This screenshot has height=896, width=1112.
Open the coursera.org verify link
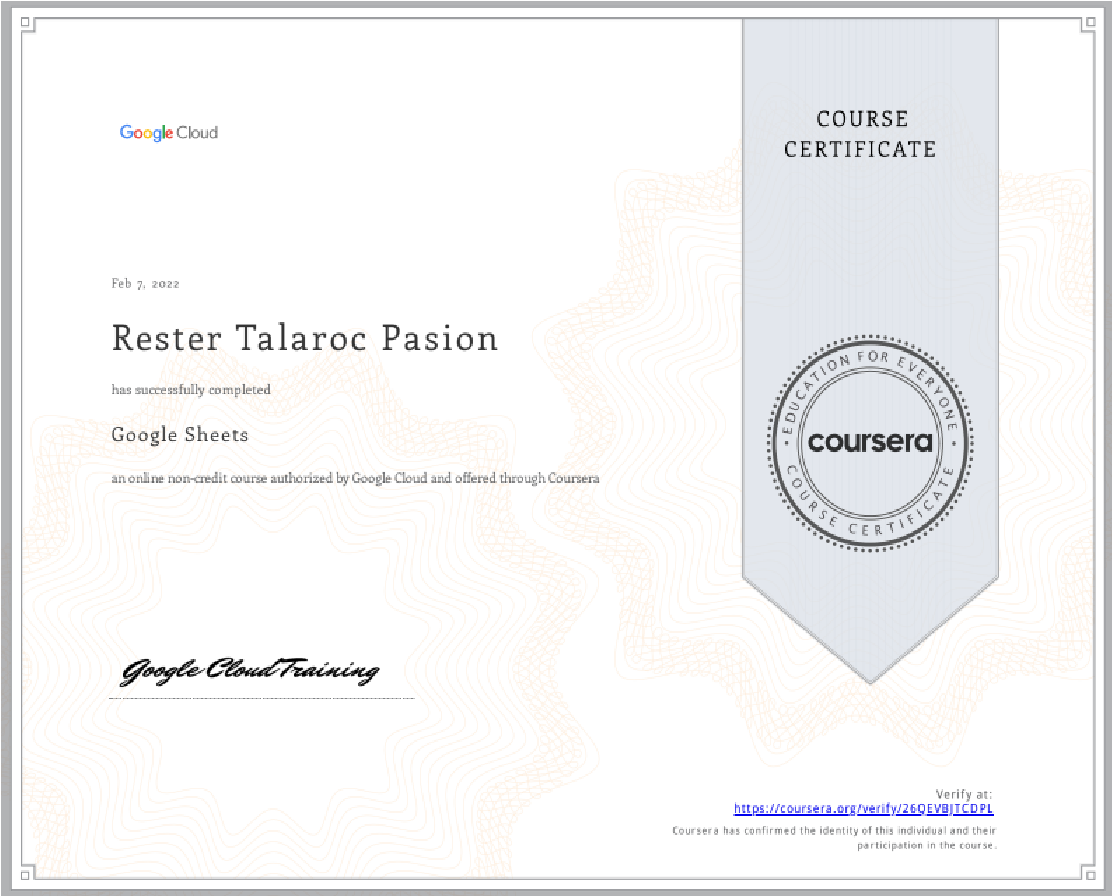tap(863, 809)
